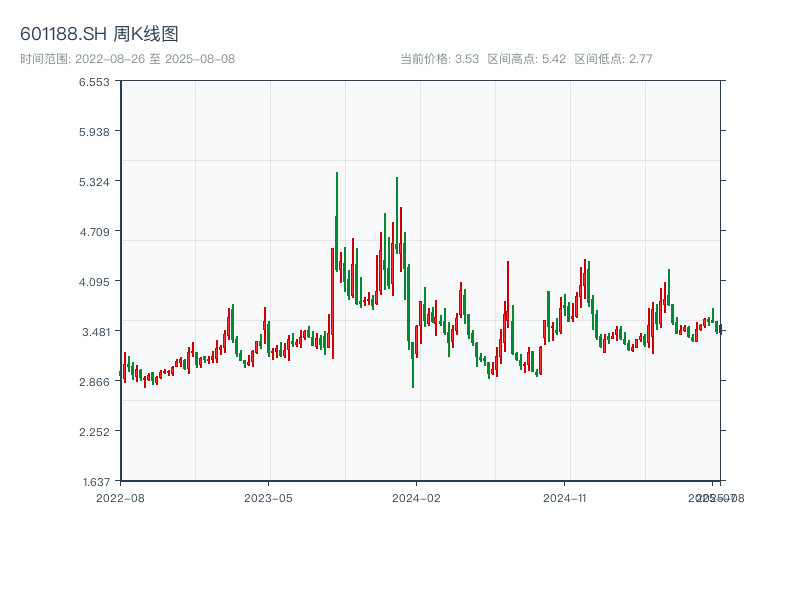Click the 601188.SH 周K线图 chart title
This screenshot has height=600, width=800.
[99, 35]
